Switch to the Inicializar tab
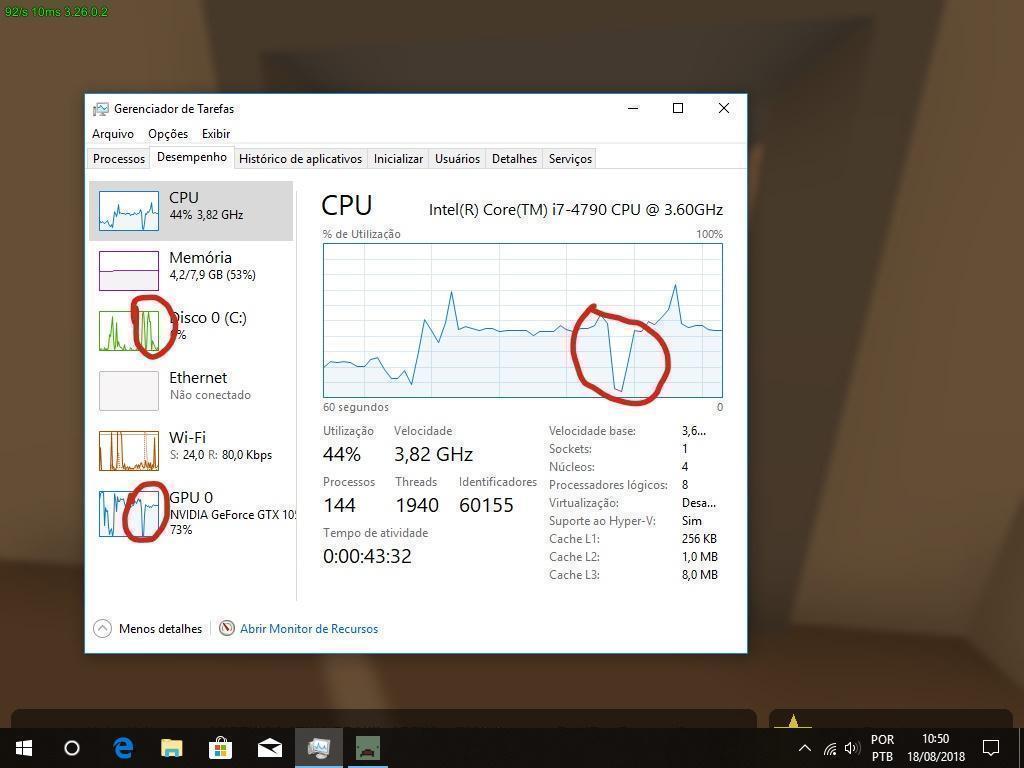This screenshot has height=768, width=1024. pyautogui.click(x=398, y=159)
